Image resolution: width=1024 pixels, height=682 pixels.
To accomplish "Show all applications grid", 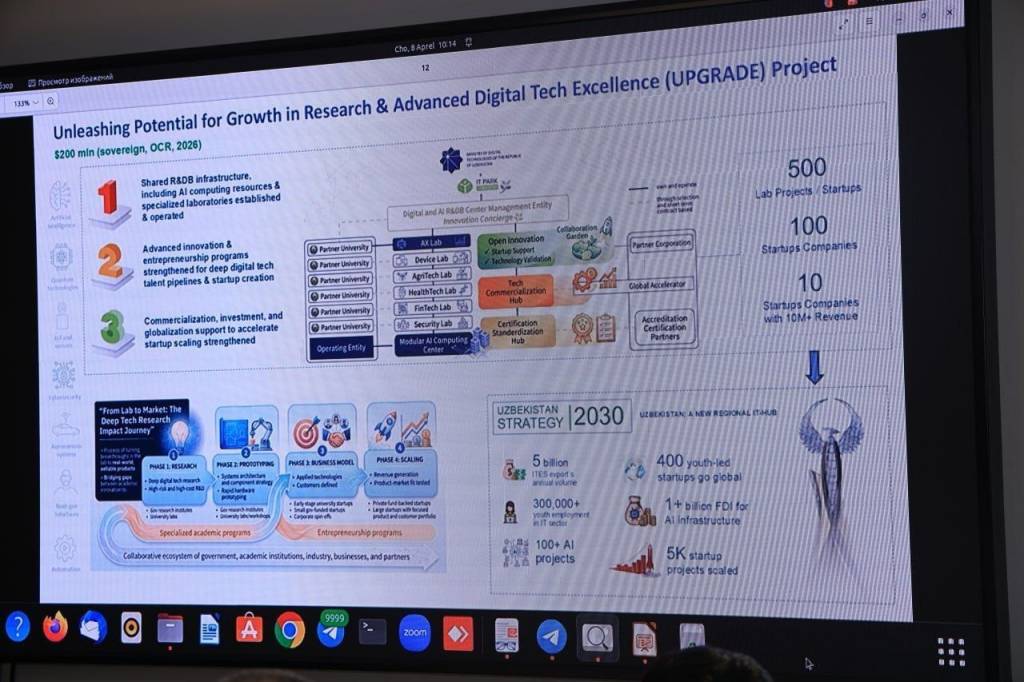I will click(x=951, y=651).
